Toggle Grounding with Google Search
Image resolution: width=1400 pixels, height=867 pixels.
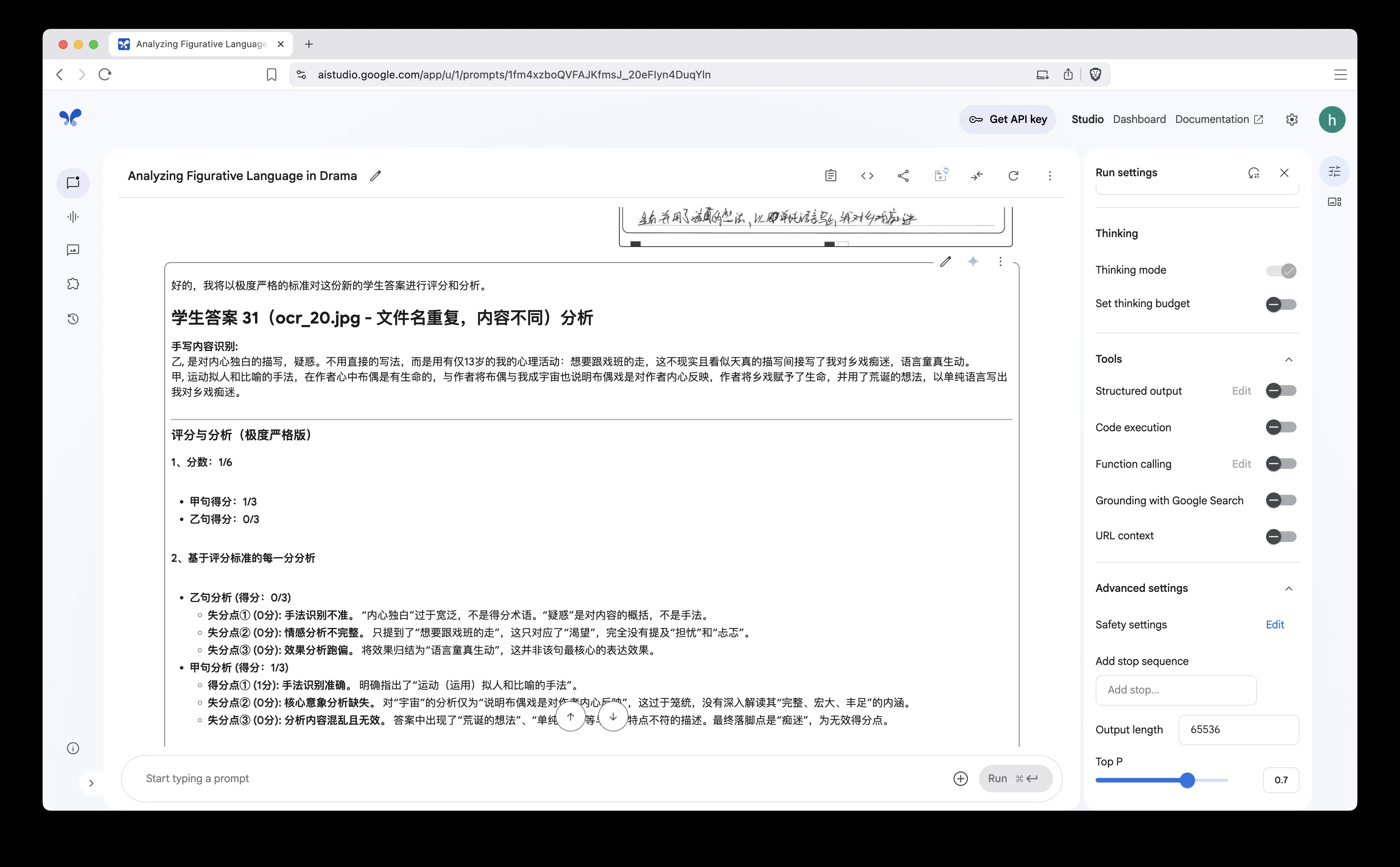[1281, 500]
